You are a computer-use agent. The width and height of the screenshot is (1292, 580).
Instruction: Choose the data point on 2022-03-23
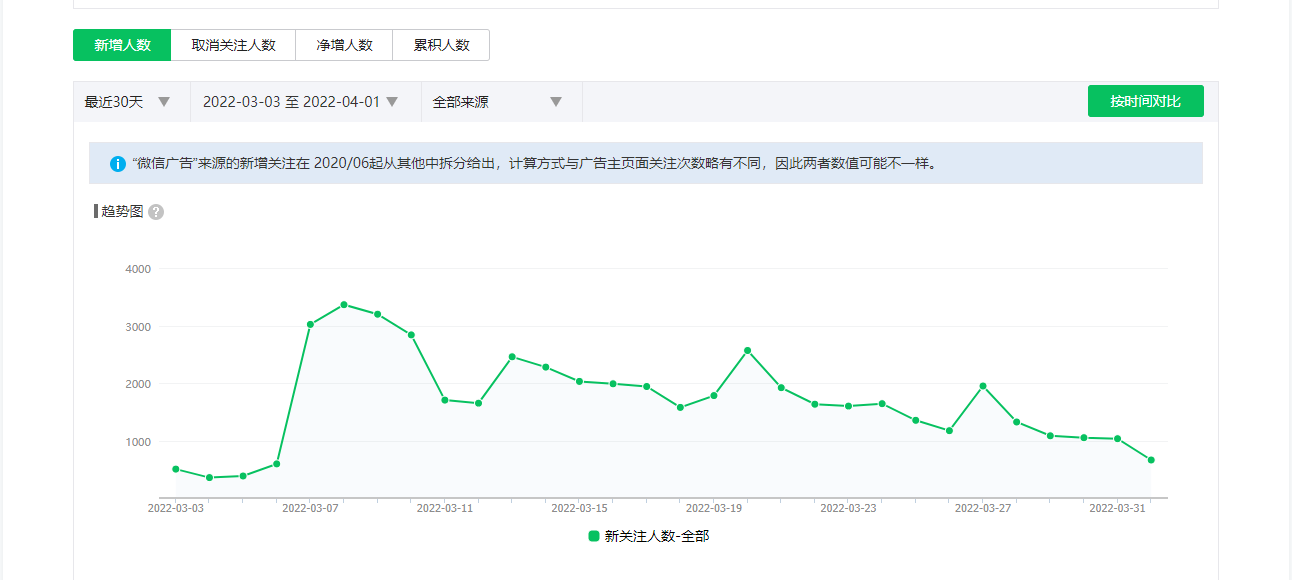[x=848, y=406]
